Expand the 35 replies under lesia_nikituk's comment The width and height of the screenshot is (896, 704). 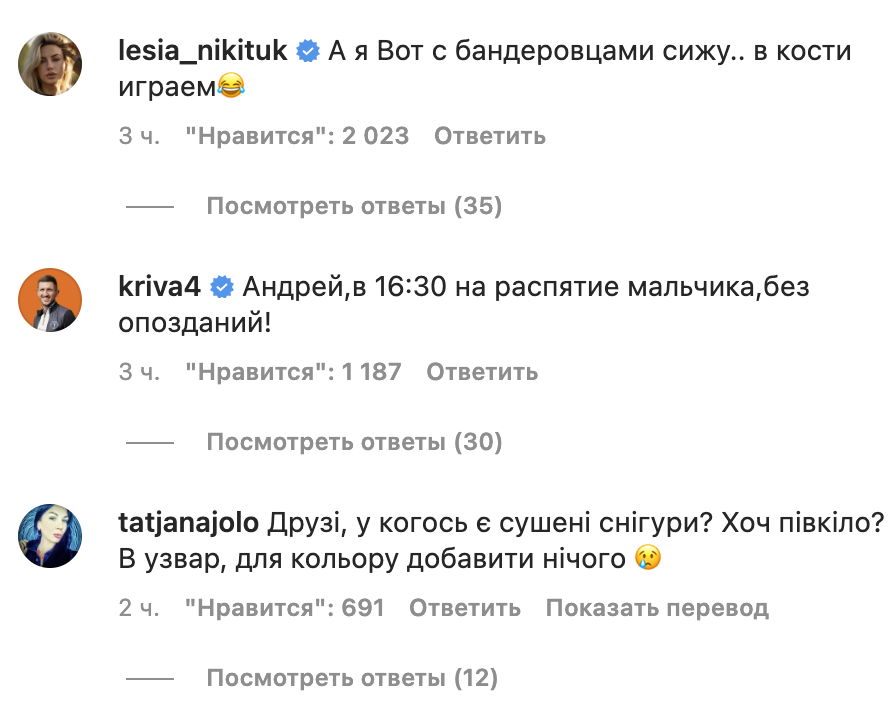pos(354,206)
